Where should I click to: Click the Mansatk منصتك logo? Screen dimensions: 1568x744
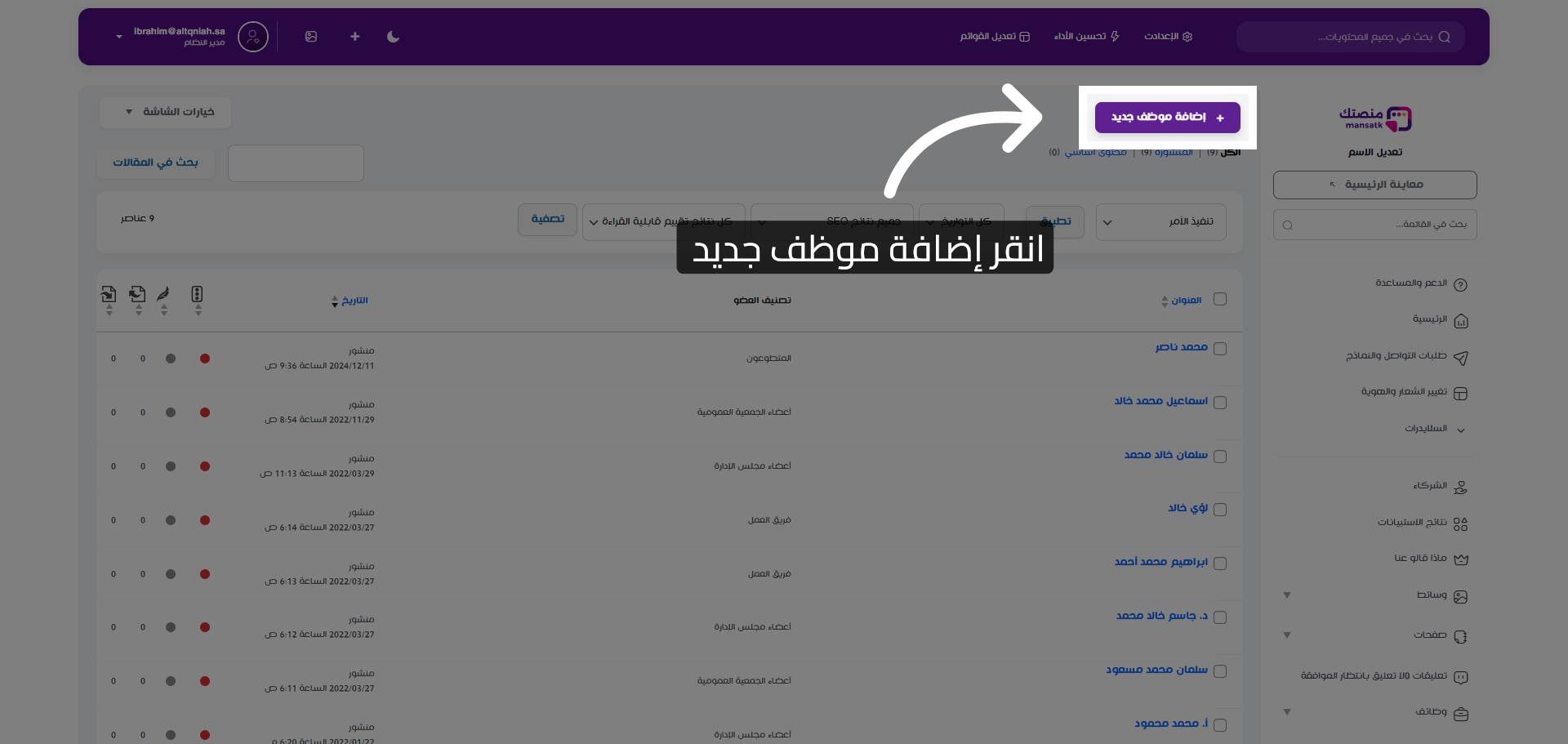point(1374,118)
